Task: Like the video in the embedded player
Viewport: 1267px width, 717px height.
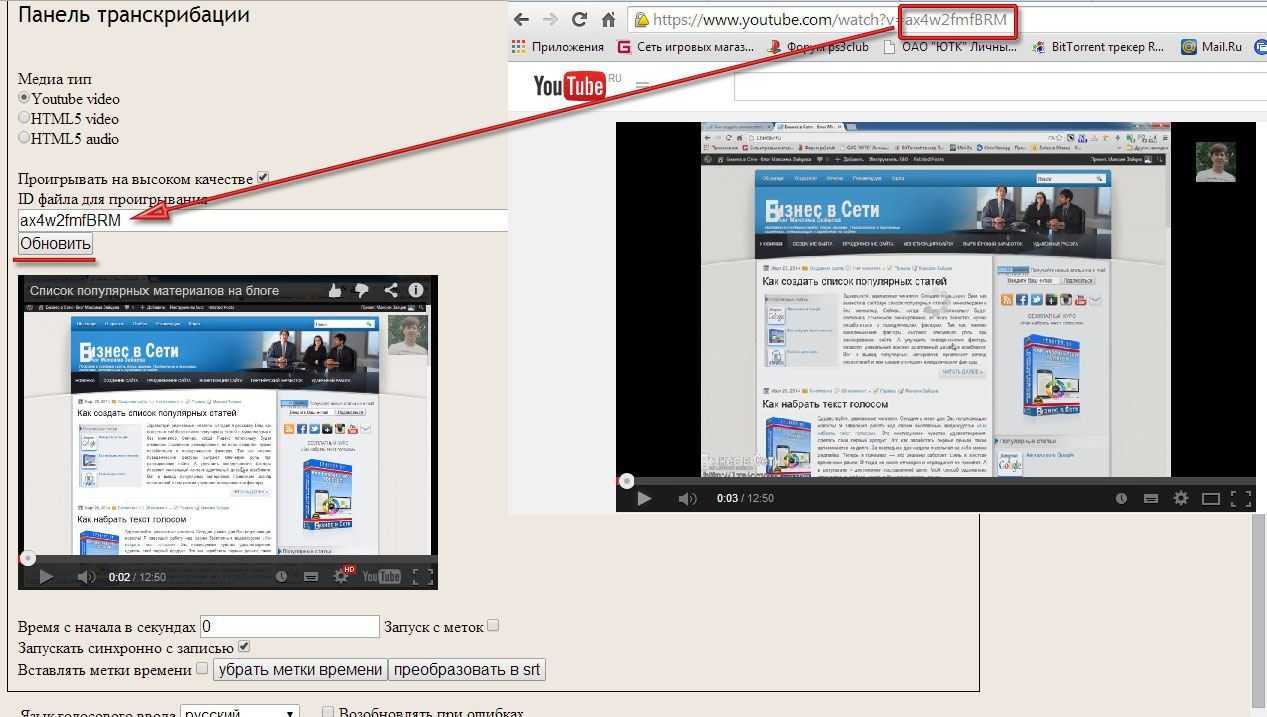Action: point(335,290)
